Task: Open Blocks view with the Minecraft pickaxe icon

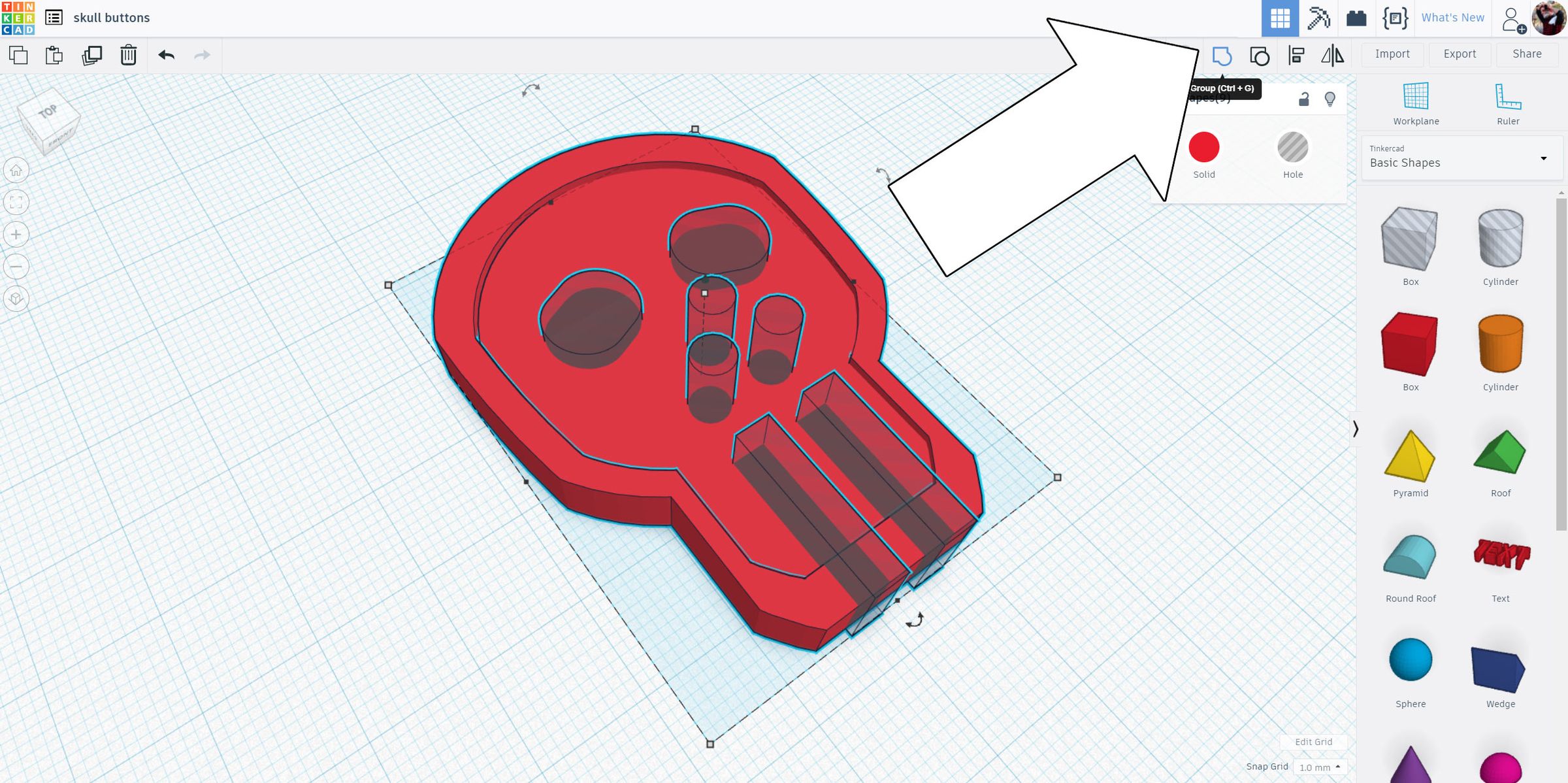Action: [x=1320, y=18]
